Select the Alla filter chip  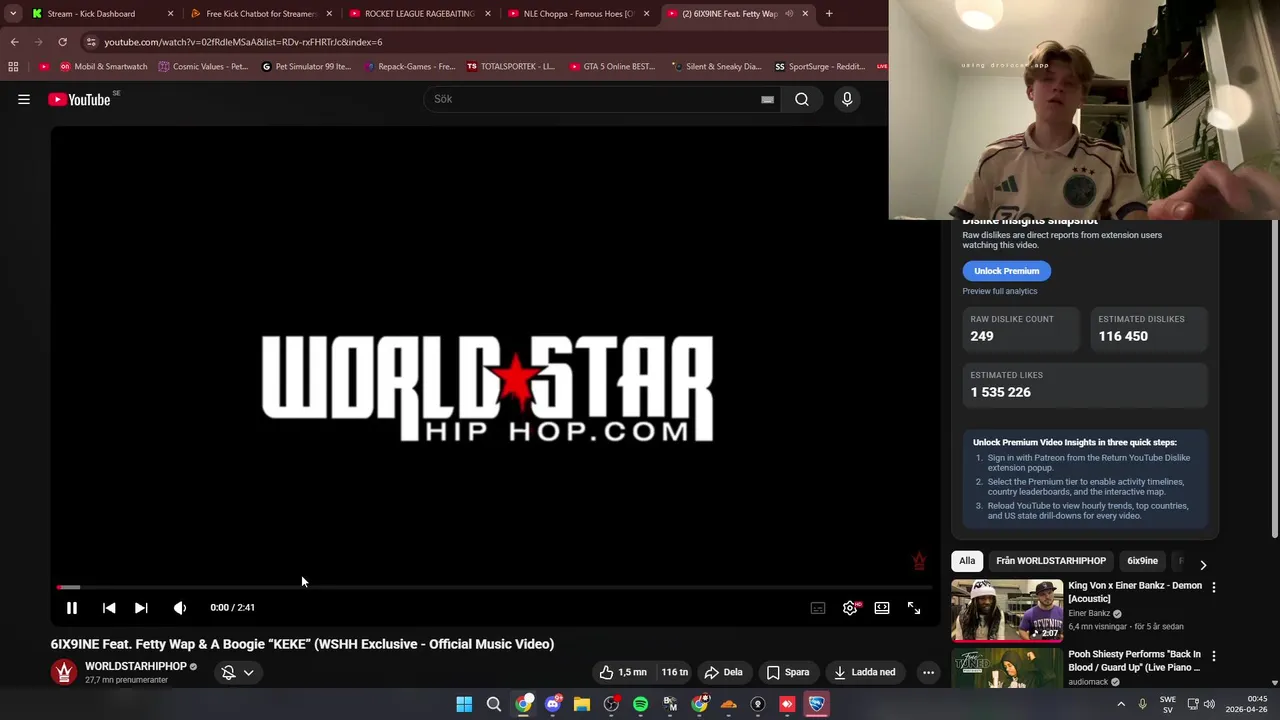pos(967,561)
